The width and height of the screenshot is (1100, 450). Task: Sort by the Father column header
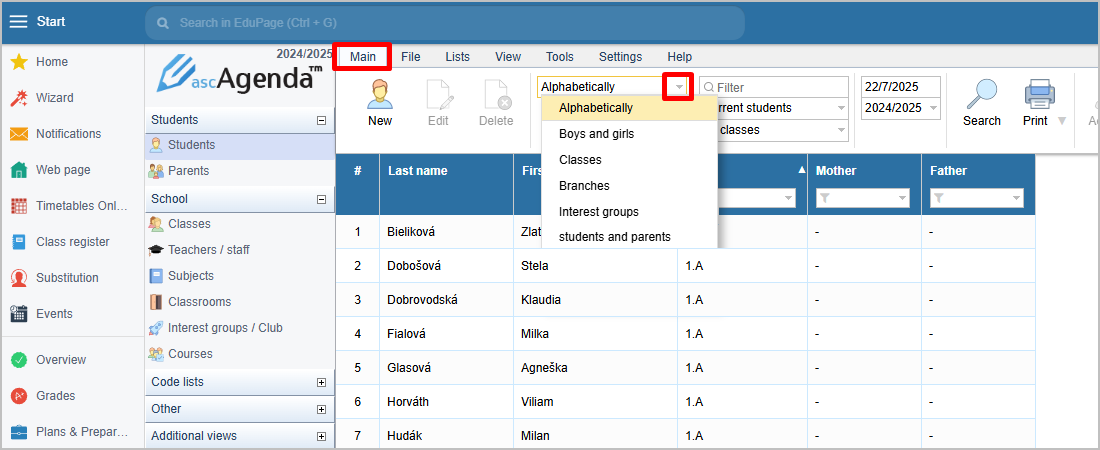(x=948, y=171)
